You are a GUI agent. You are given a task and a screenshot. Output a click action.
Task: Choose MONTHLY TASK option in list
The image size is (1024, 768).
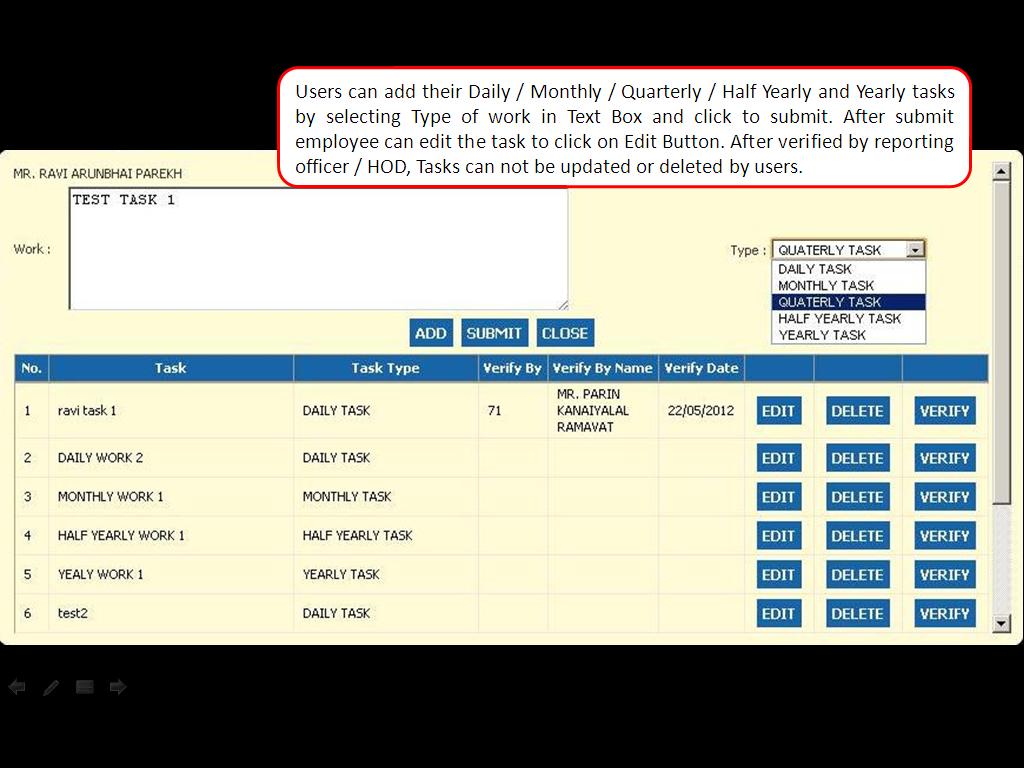[x=826, y=285]
